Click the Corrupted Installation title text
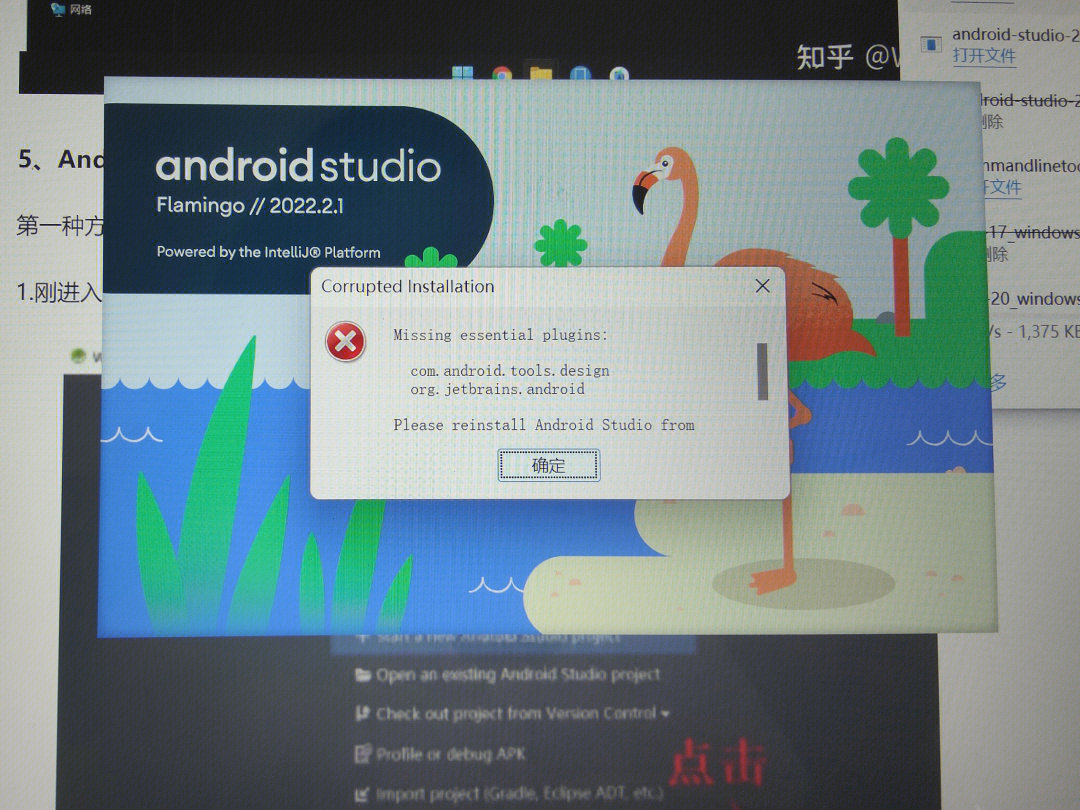This screenshot has height=810, width=1080. [408, 287]
